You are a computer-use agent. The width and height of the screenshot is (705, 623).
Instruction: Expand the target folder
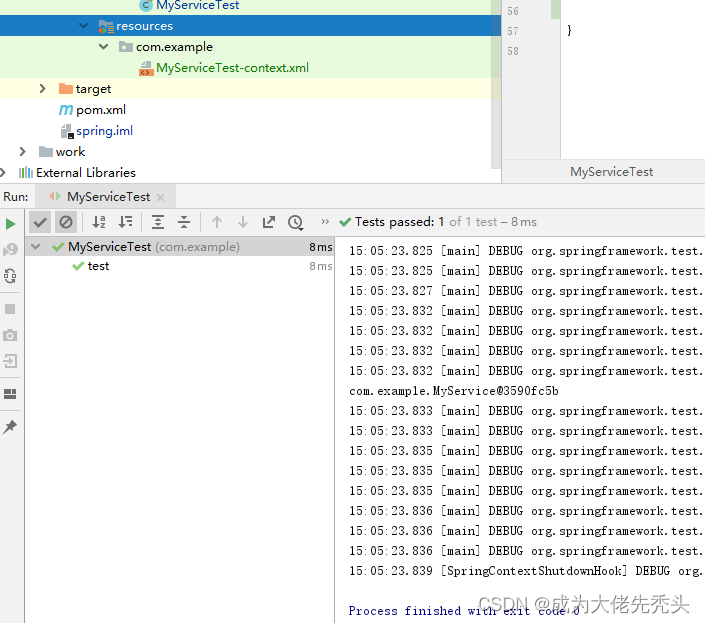point(43,89)
